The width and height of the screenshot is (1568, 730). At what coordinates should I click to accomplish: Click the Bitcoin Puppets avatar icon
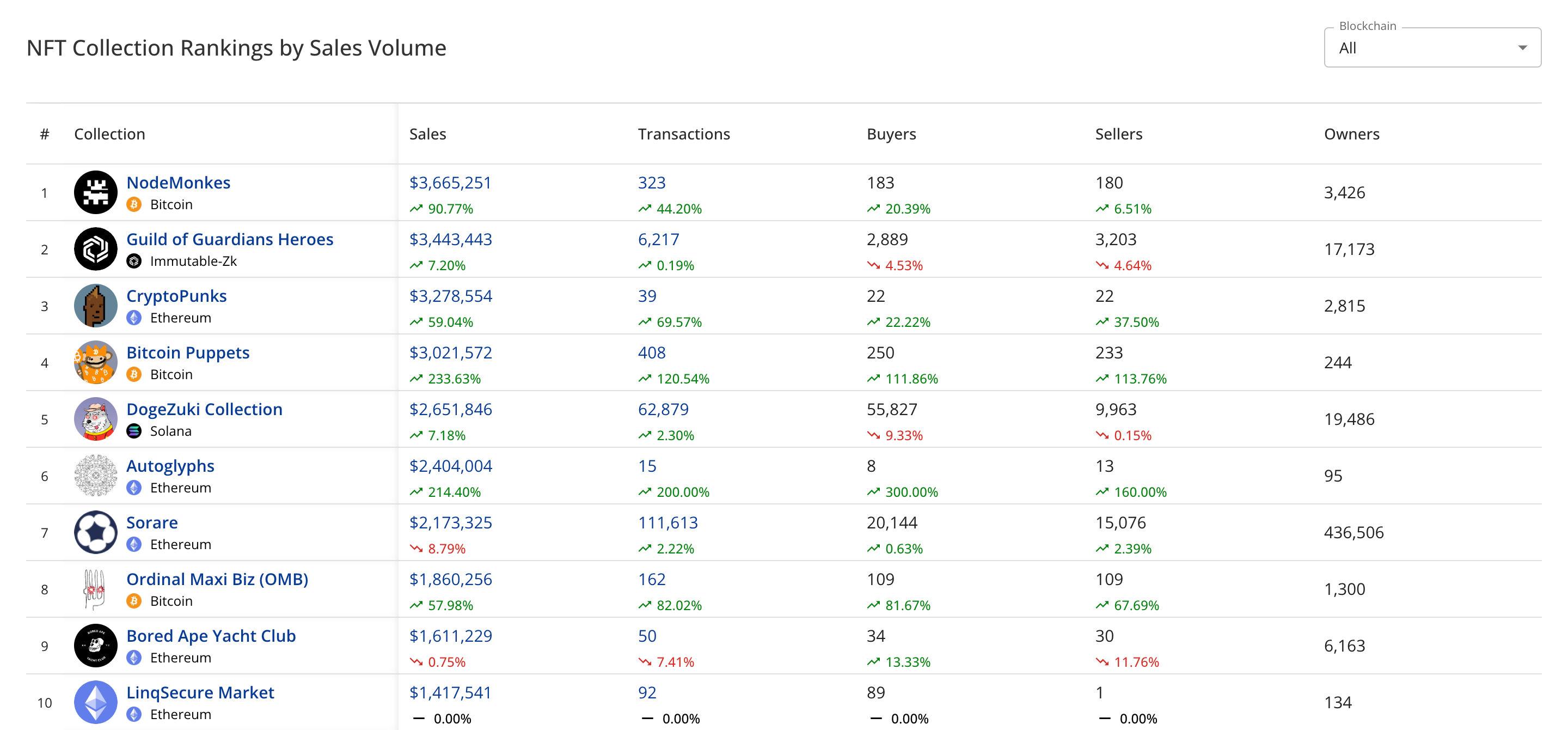[x=96, y=362]
